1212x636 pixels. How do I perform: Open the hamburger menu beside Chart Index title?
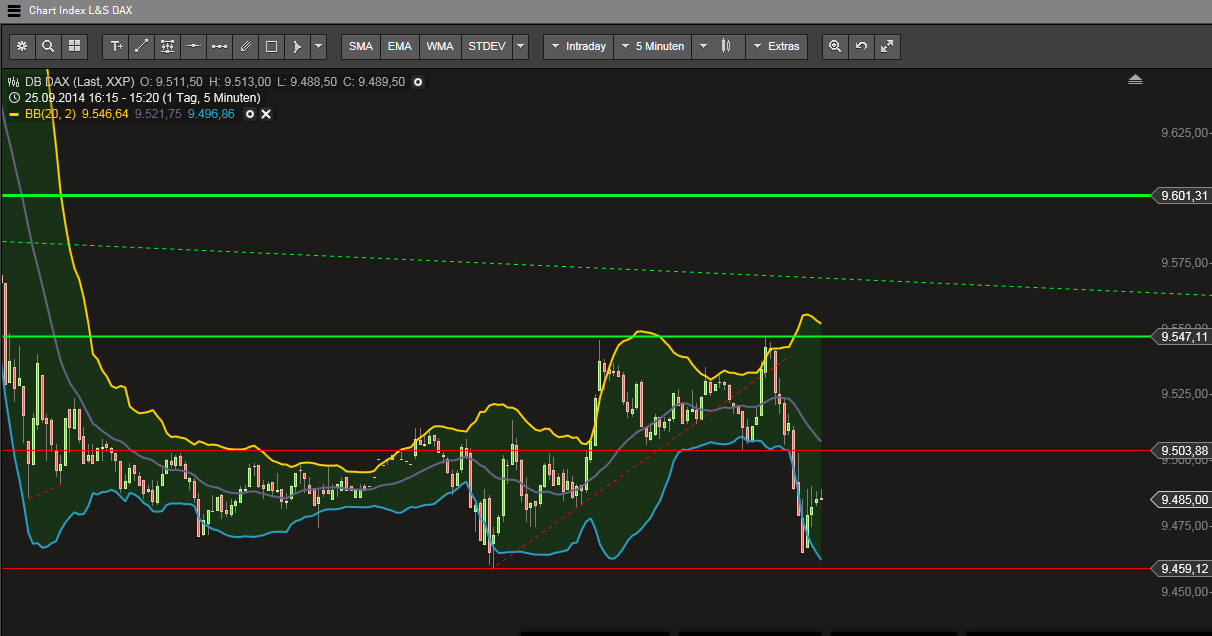[x=13, y=10]
